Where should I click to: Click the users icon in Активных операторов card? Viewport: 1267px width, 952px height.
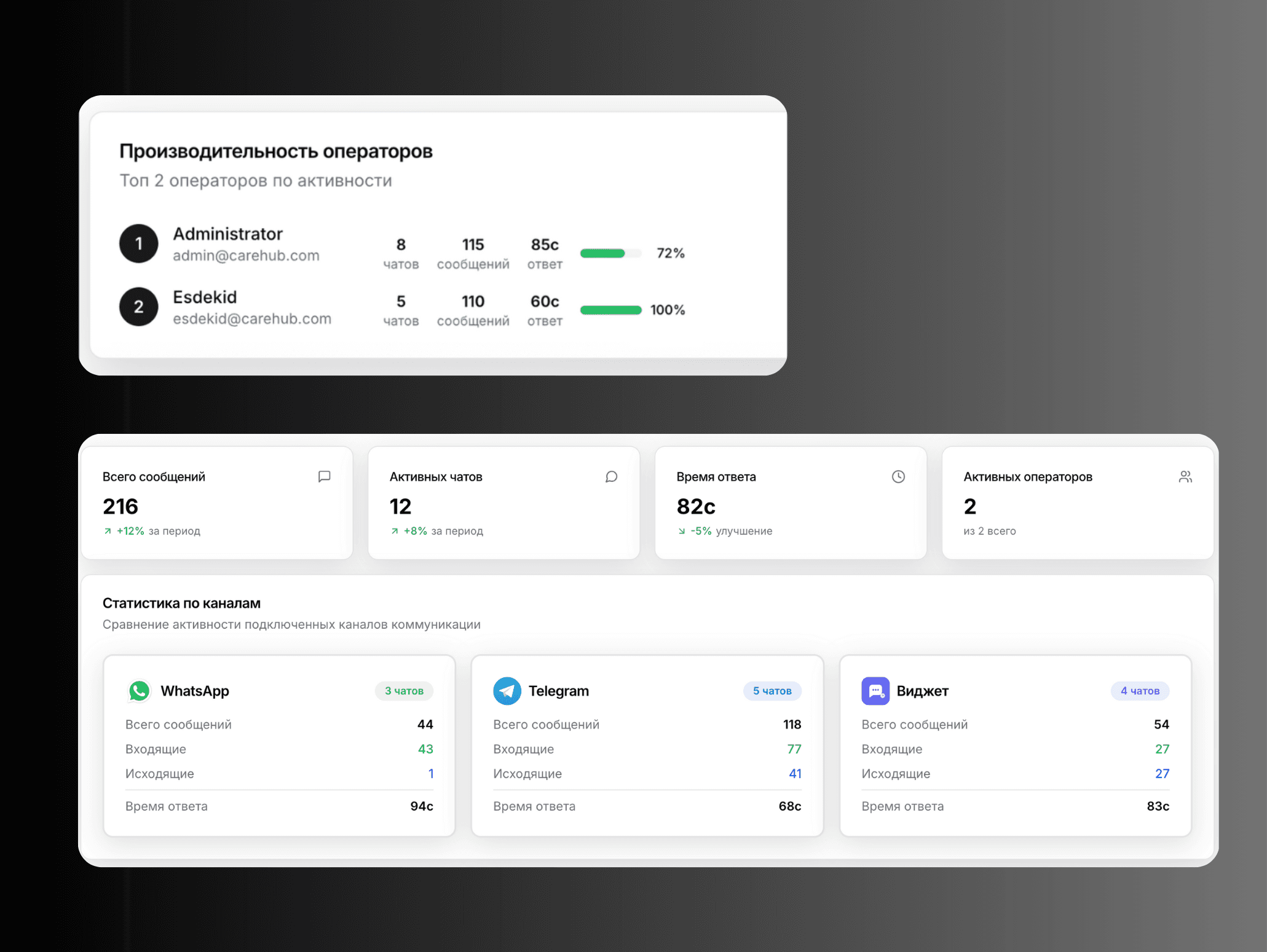(x=1185, y=476)
